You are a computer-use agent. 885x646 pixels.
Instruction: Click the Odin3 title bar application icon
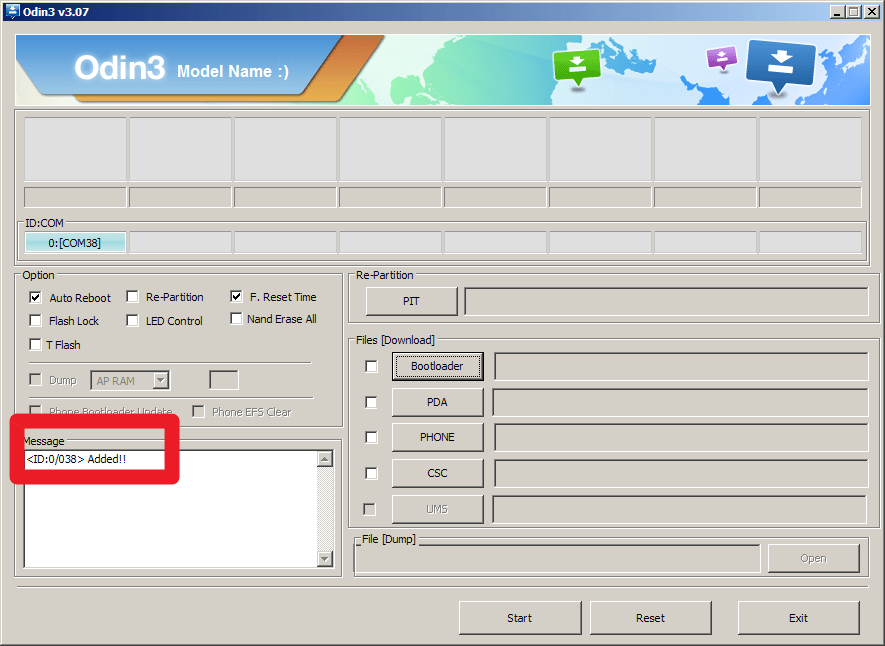[11, 11]
